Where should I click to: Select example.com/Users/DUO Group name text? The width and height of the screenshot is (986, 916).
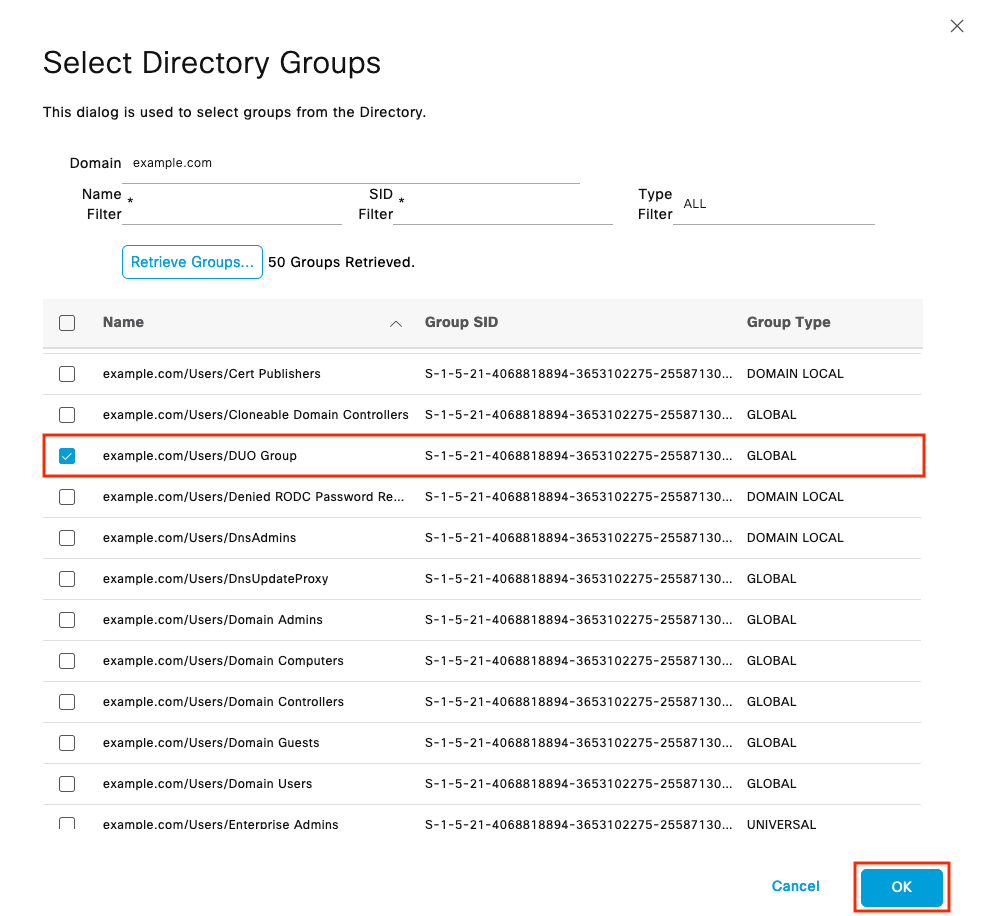(200, 456)
